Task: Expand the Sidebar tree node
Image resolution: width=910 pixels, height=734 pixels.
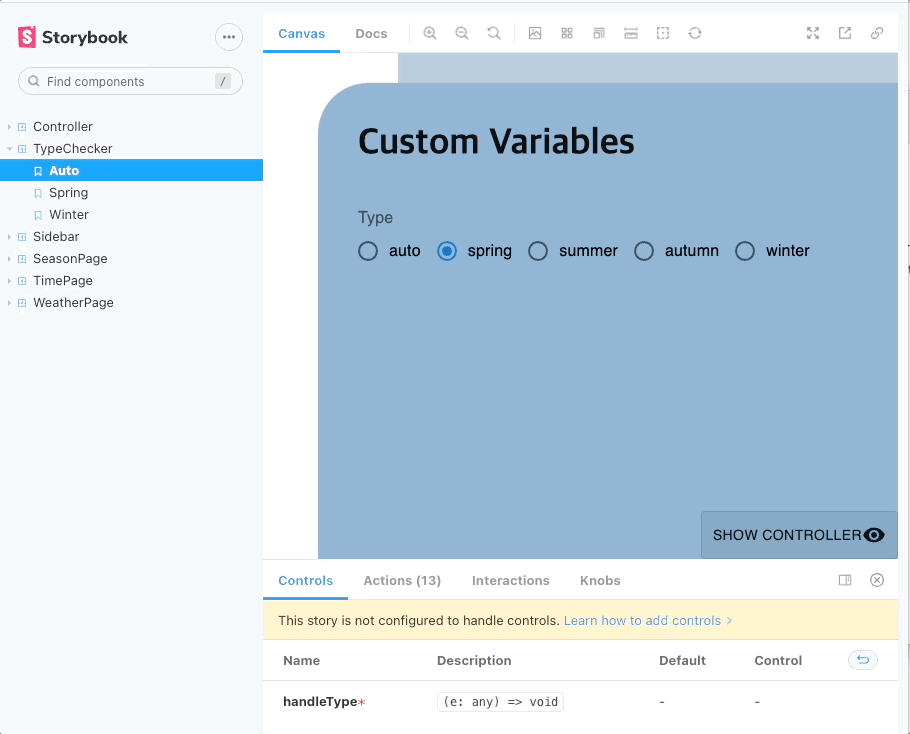Action: pyautogui.click(x=9, y=237)
